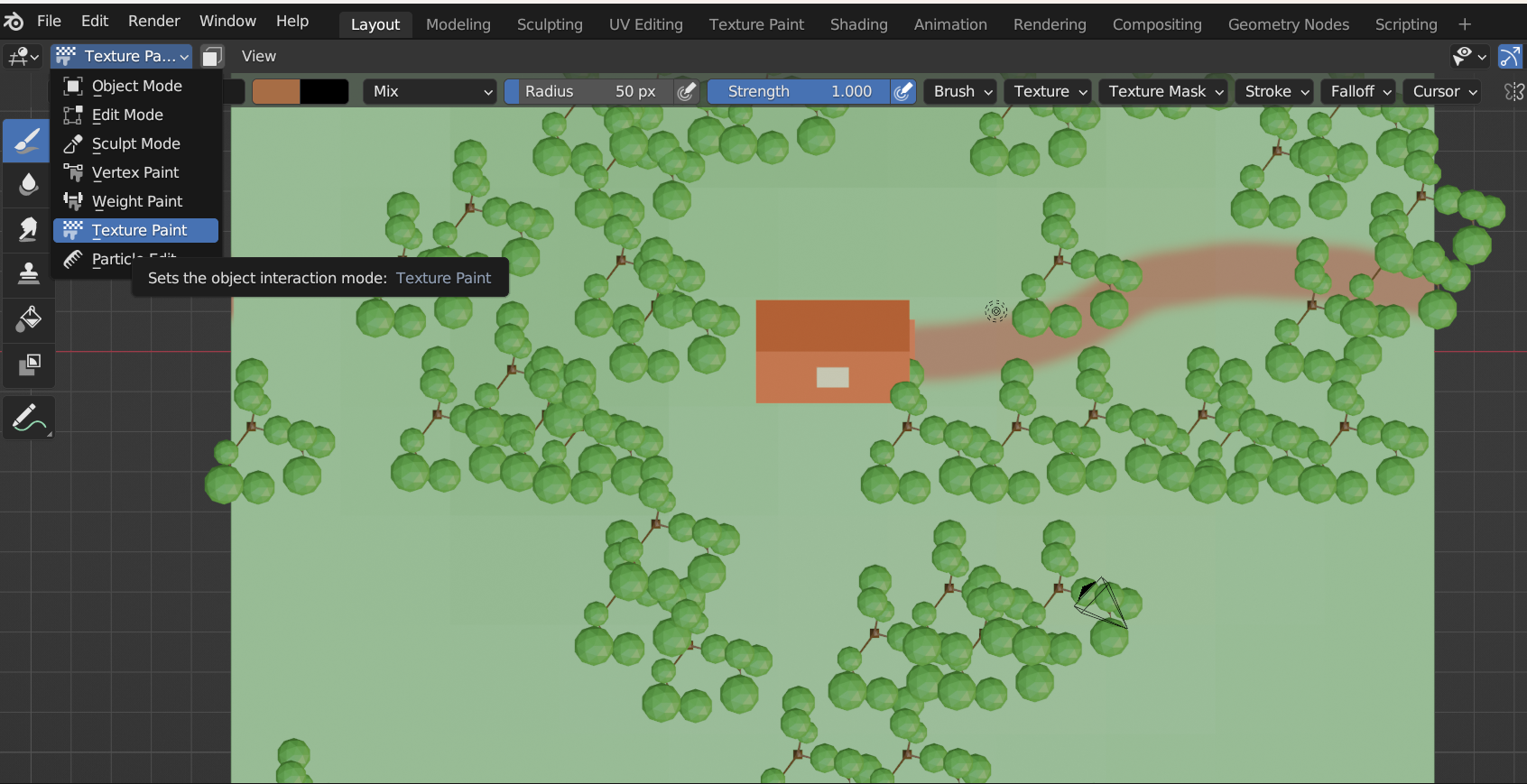1527x784 pixels.
Task: Open the Window menu
Action: pyautogui.click(x=227, y=21)
